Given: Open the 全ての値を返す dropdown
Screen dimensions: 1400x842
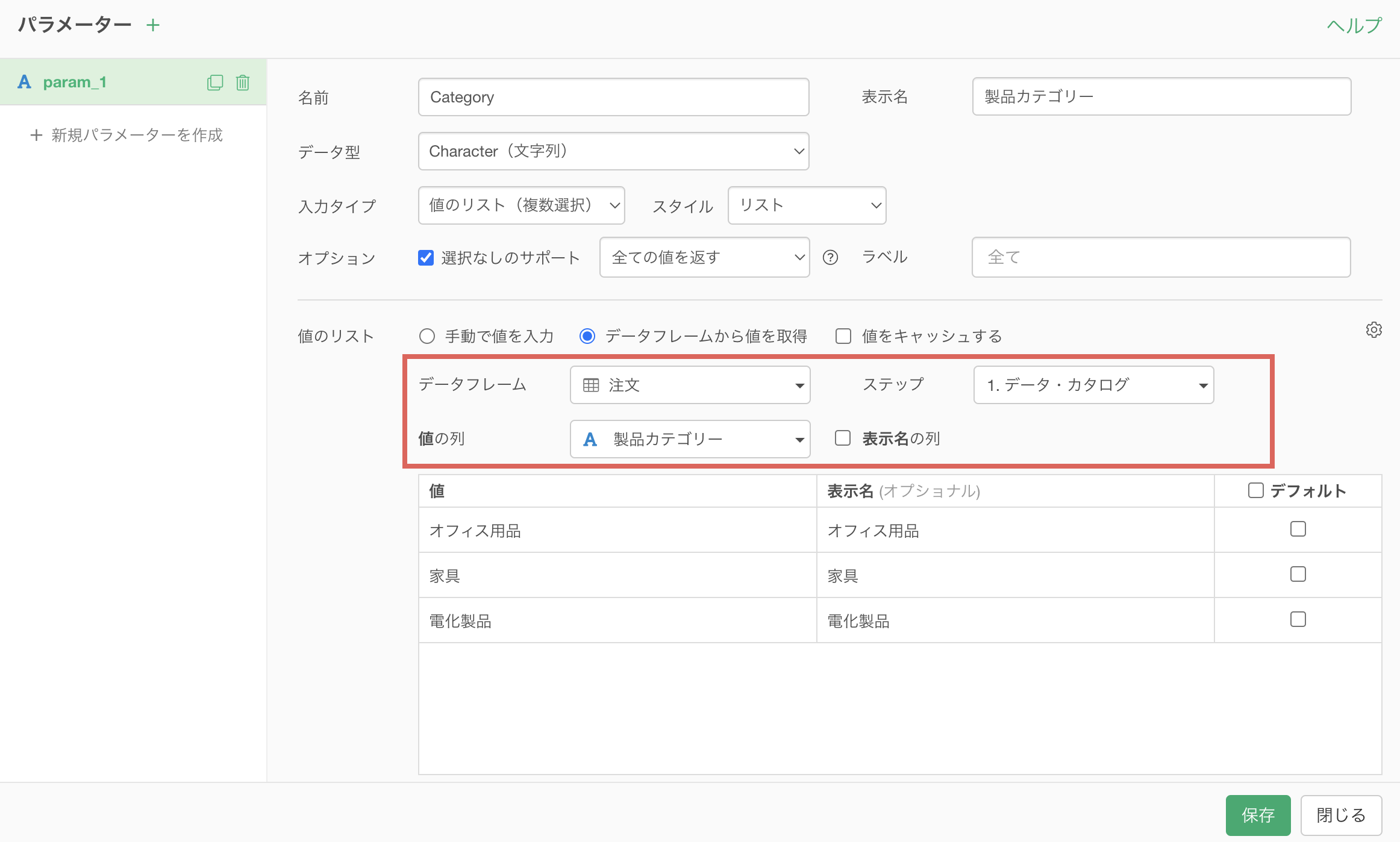Looking at the screenshot, I should click(704, 257).
